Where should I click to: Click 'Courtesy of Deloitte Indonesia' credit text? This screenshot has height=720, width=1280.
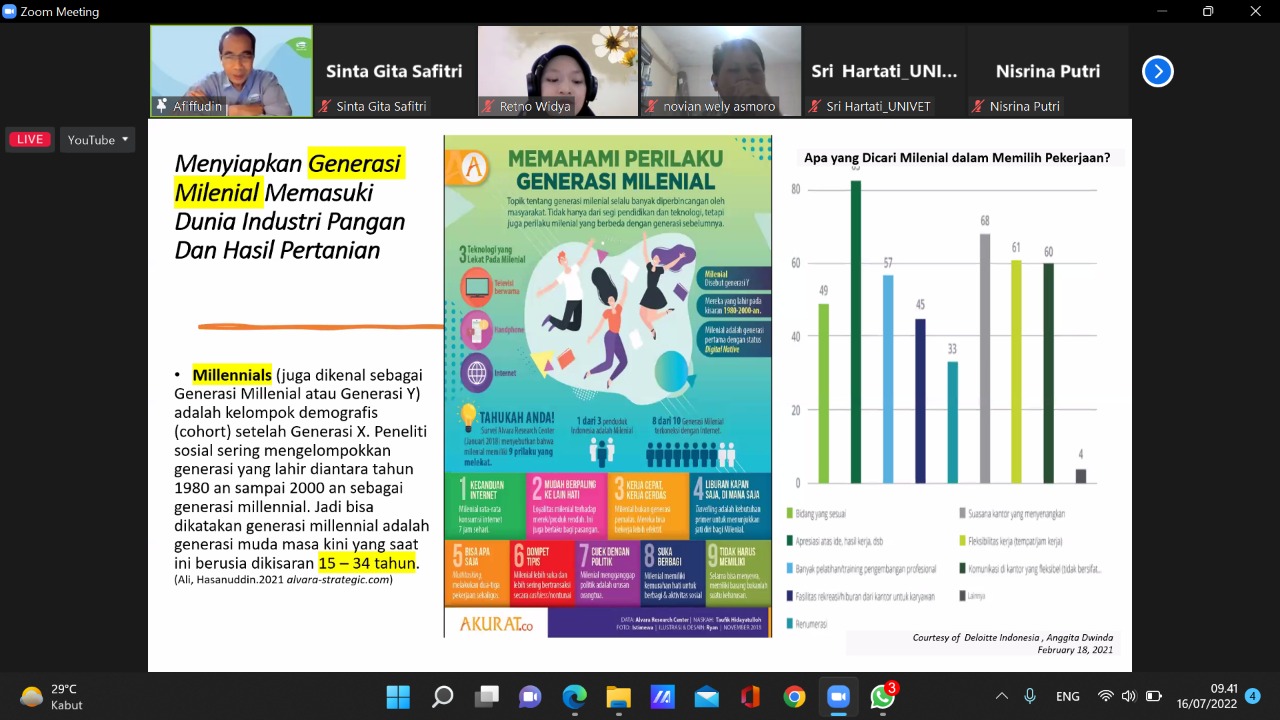point(1012,643)
